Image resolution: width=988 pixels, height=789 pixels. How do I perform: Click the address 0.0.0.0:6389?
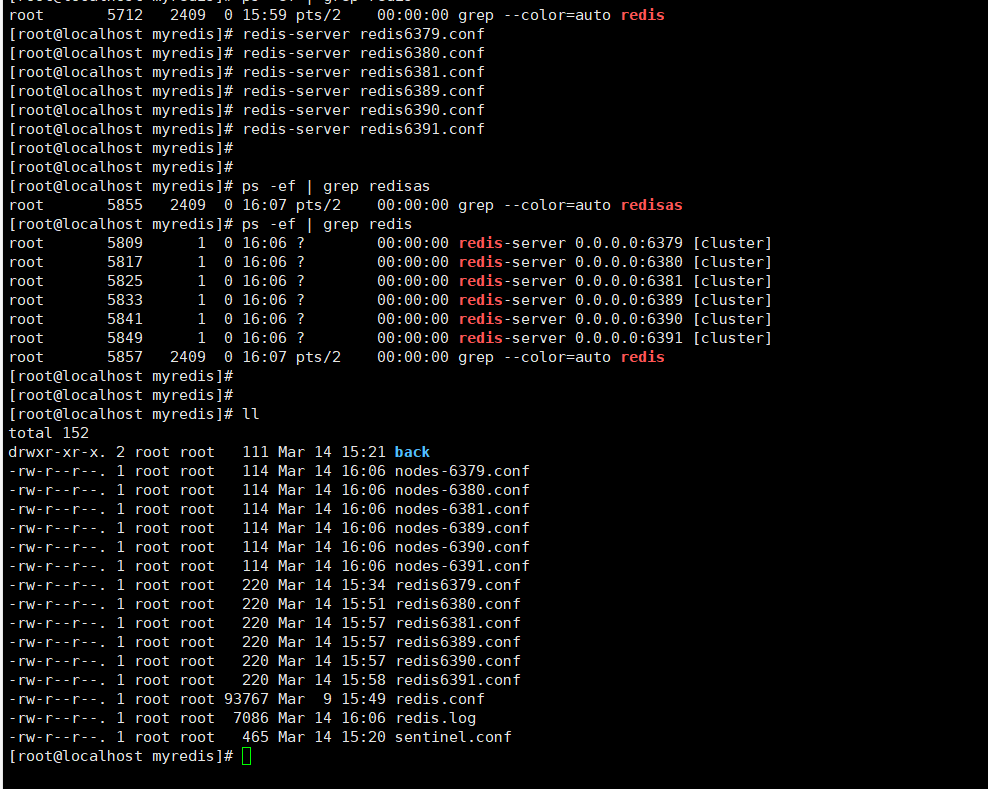629,300
